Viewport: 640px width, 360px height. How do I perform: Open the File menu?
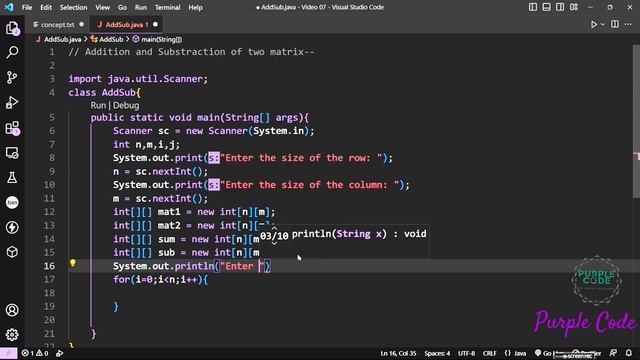tap(27, 7)
